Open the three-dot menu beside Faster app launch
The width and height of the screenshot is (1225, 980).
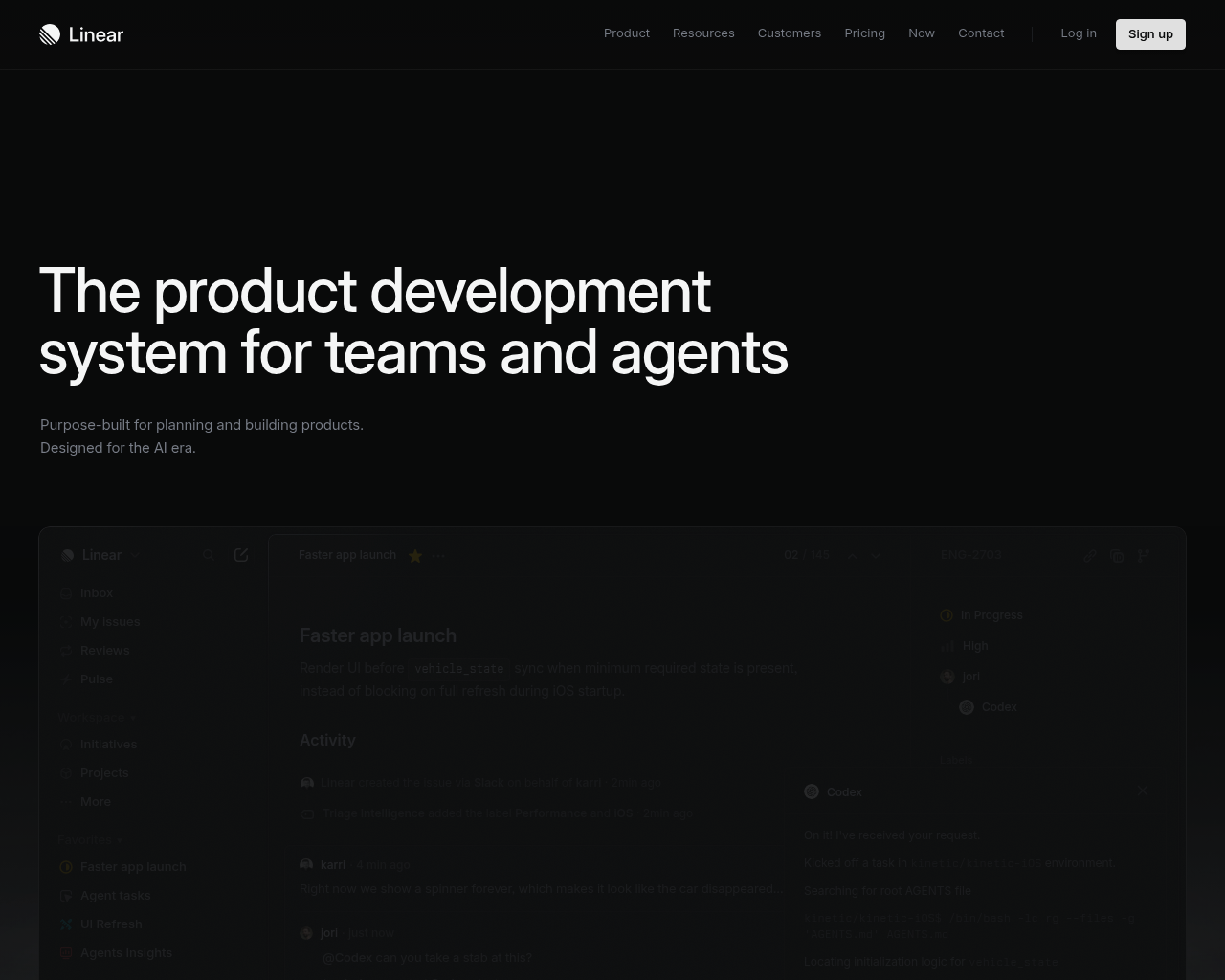tap(437, 555)
